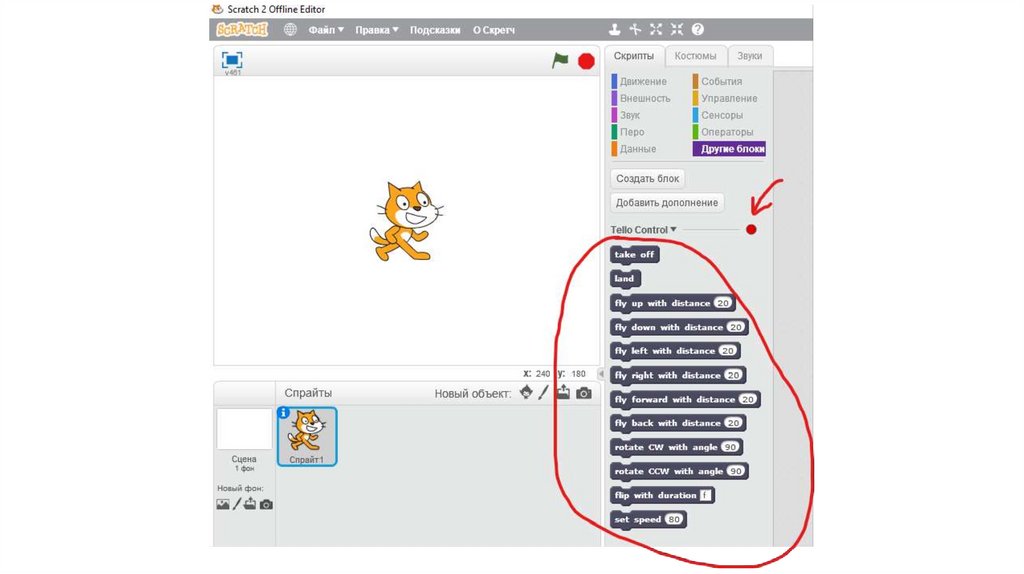Click the land block
This screenshot has width=1024, height=574.
(x=625, y=279)
